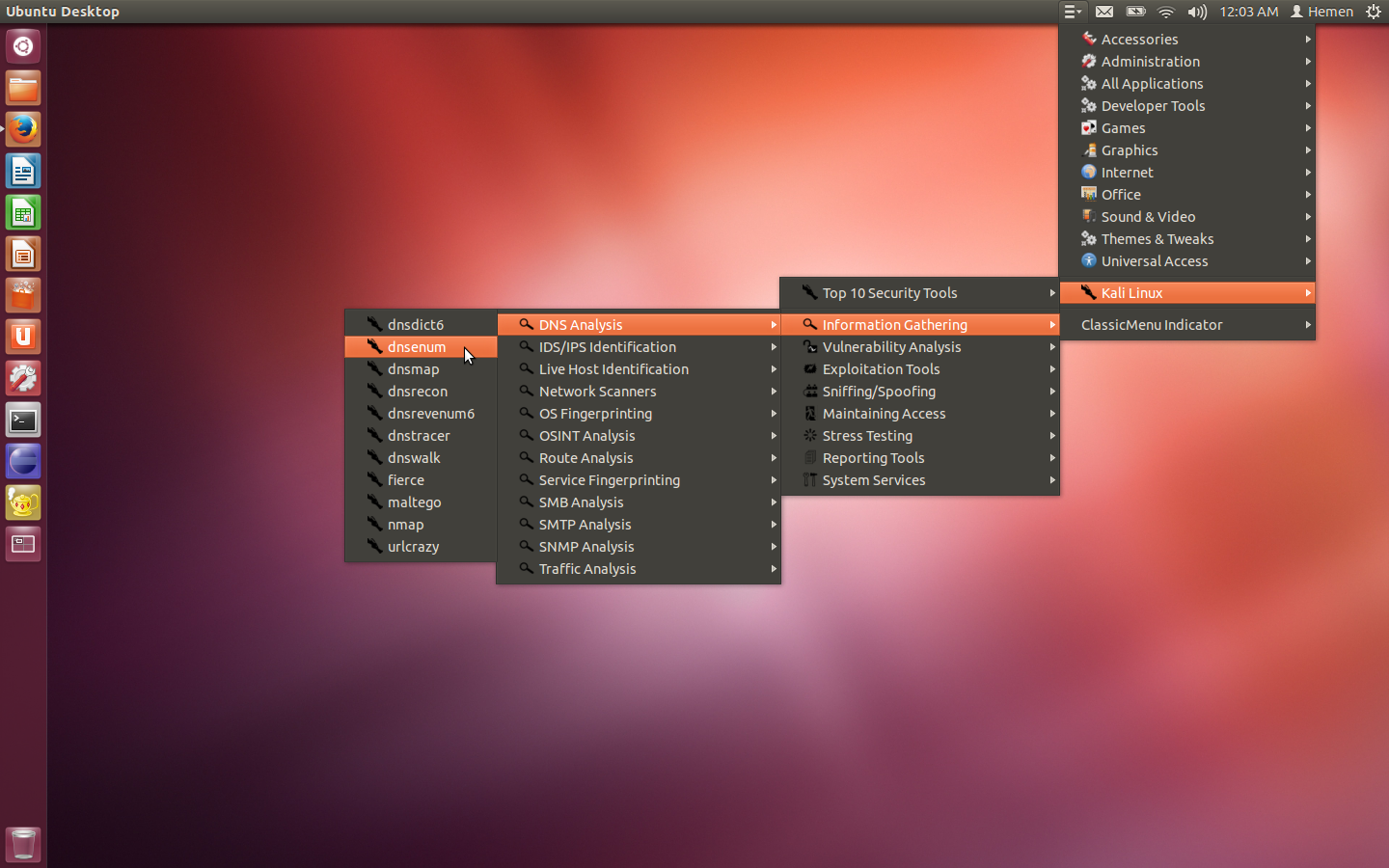The height and width of the screenshot is (868, 1389).
Task: Click the ClassicMenu Indicator icon in the panel
Action: click(x=1073, y=12)
